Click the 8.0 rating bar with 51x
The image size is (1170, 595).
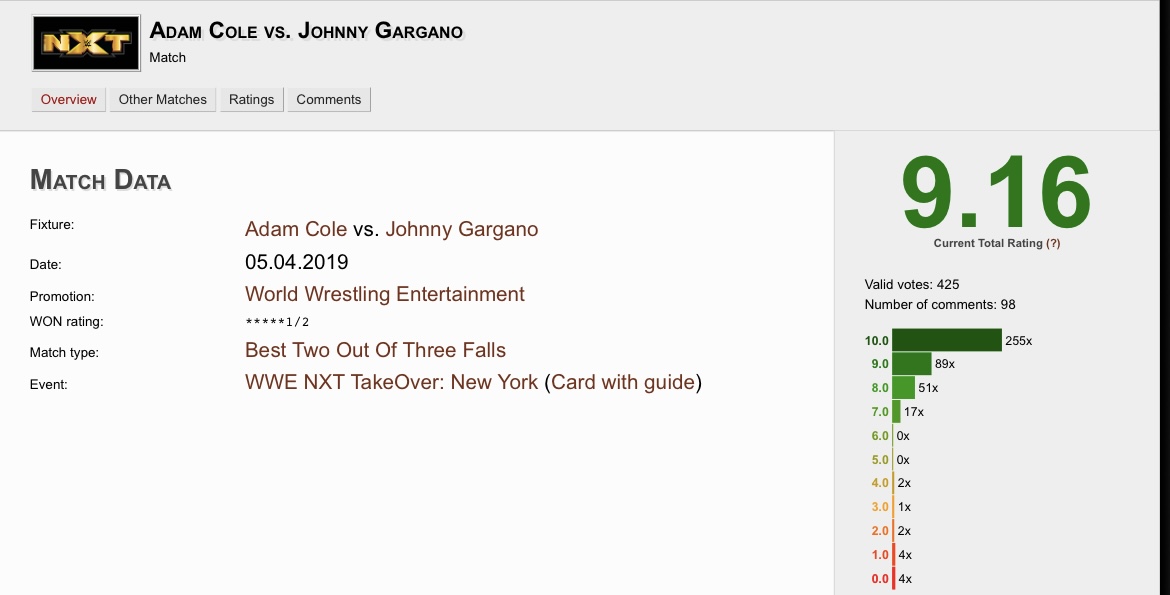pos(904,387)
